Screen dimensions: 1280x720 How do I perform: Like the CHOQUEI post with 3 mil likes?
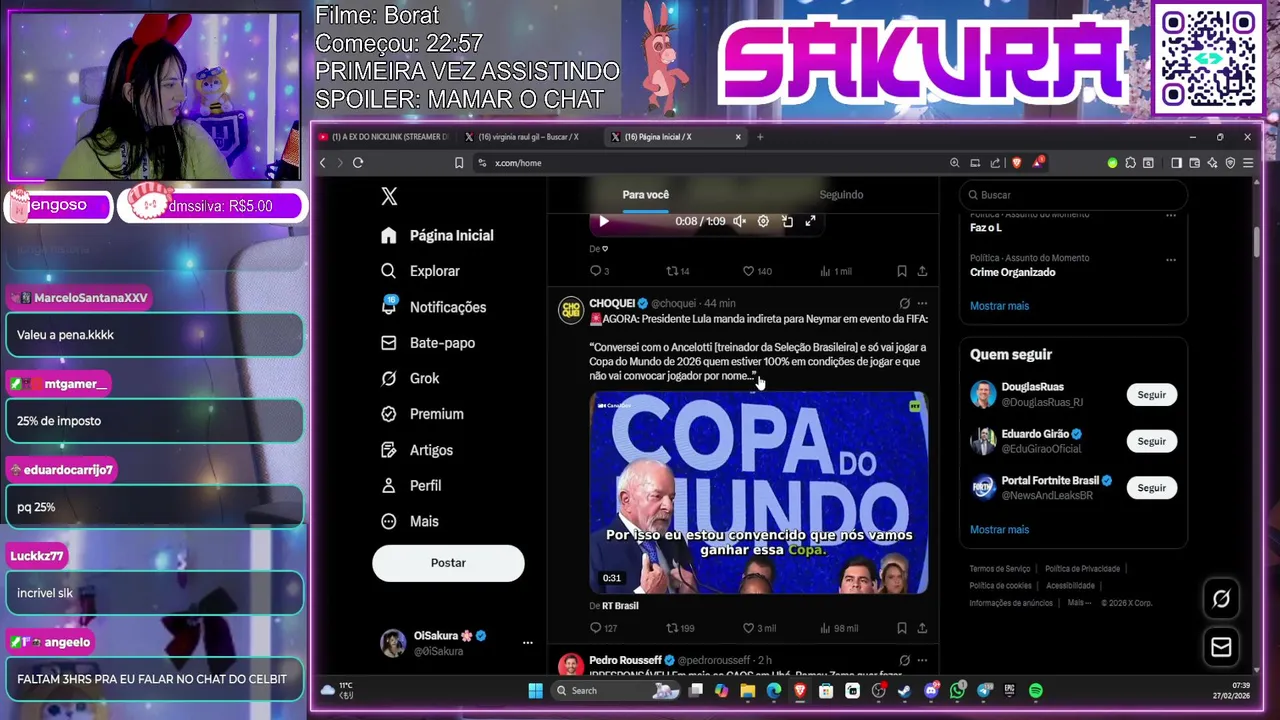coord(759,628)
